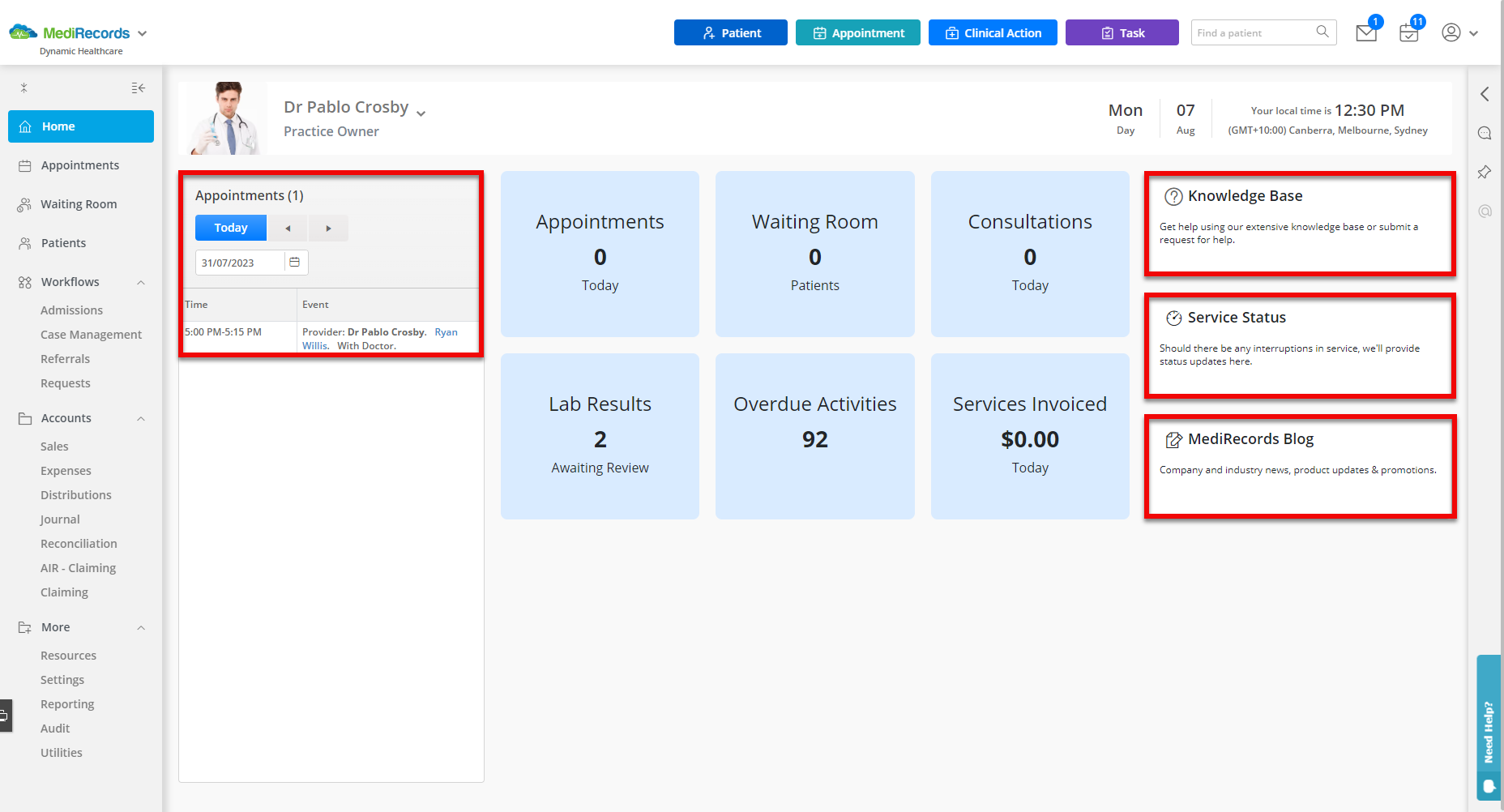Viewport: 1504px width, 812px height.
Task: Open the chat bubble icon in right rail
Action: pyautogui.click(x=1485, y=133)
